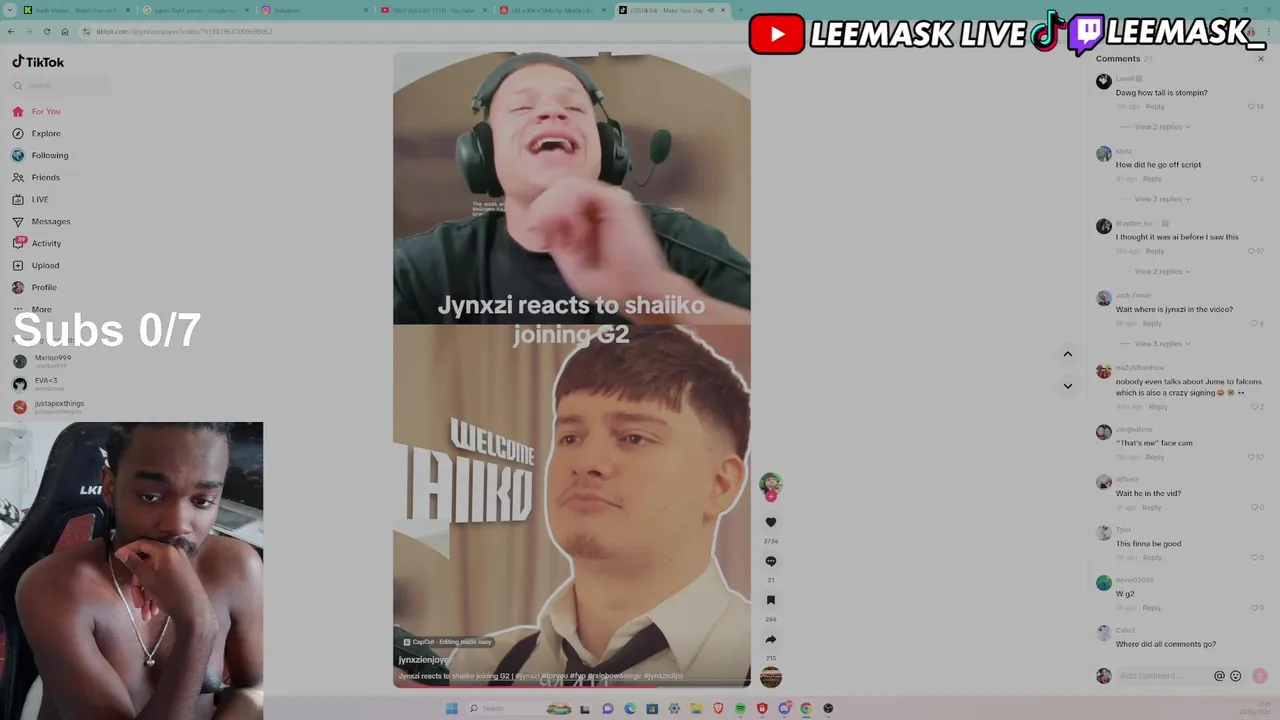Viewport: 1280px width, 720px height.
Task: Click the TikTok search field
Action: point(62,85)
